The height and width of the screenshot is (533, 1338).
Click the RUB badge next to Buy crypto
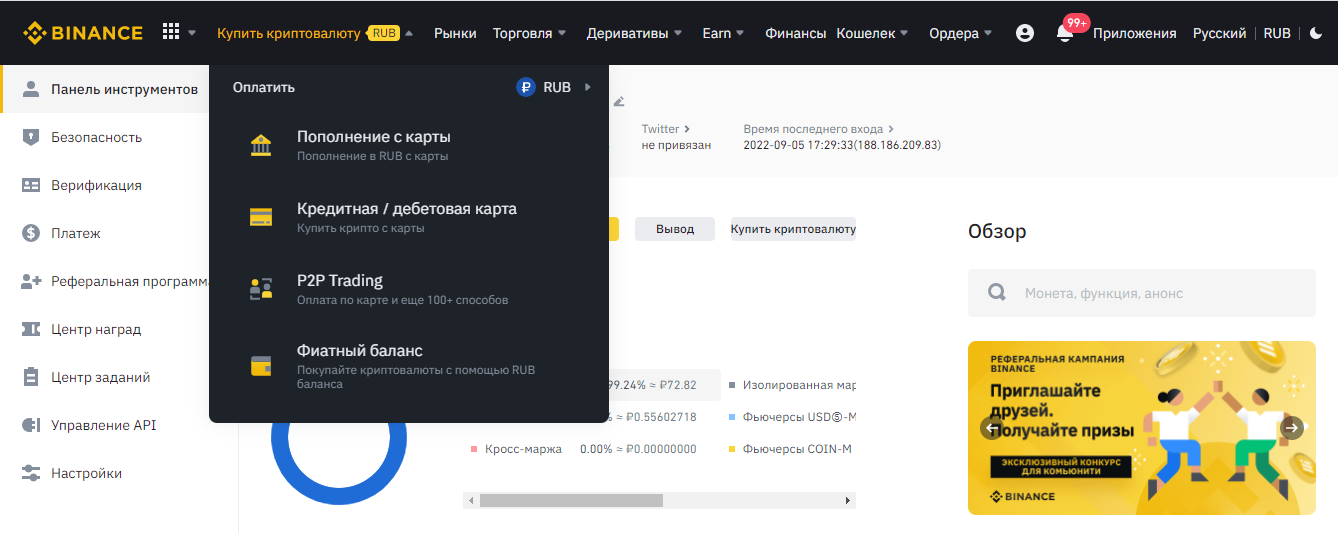point(384,33)
